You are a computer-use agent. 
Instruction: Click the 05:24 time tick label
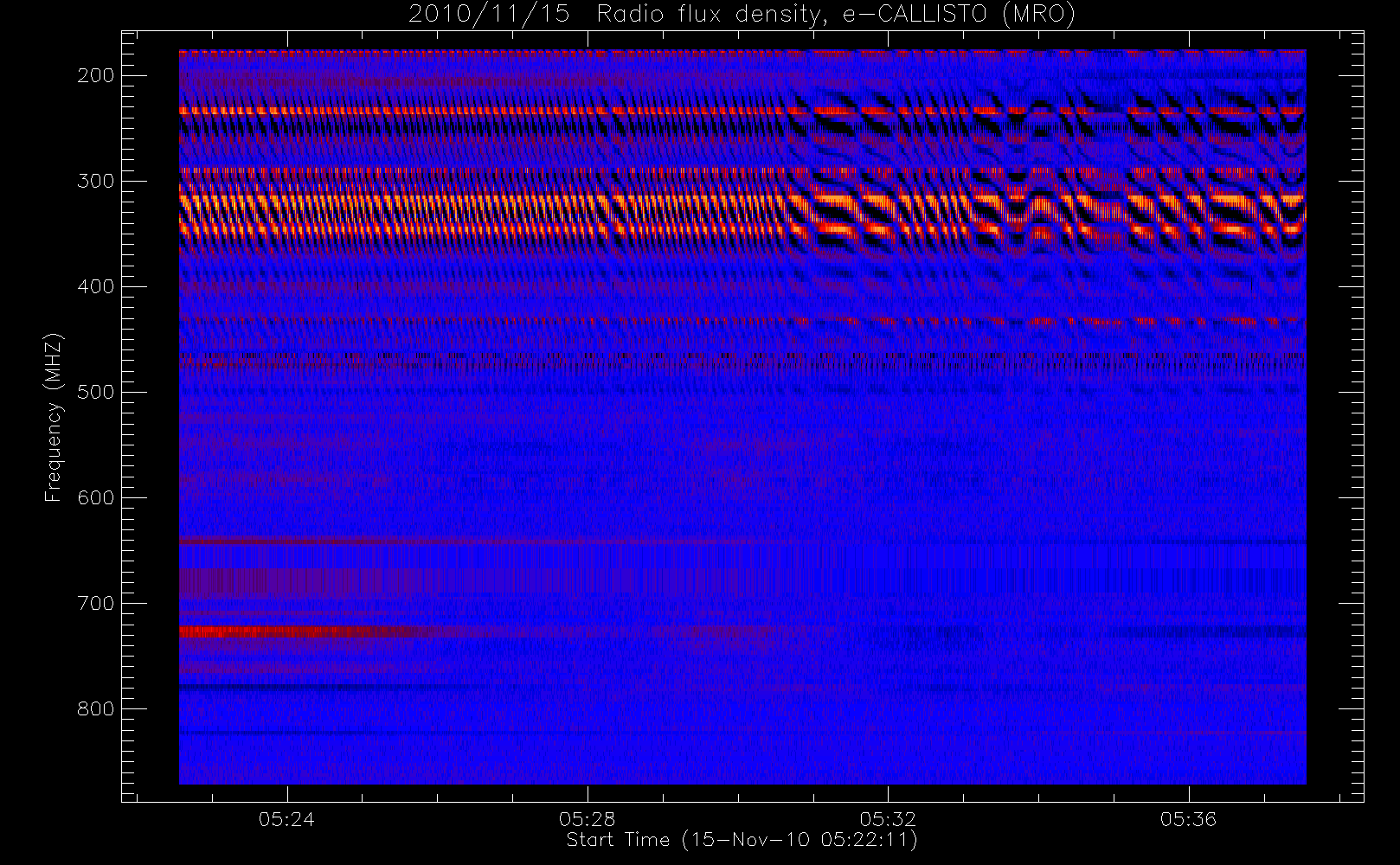pos(286,819)
